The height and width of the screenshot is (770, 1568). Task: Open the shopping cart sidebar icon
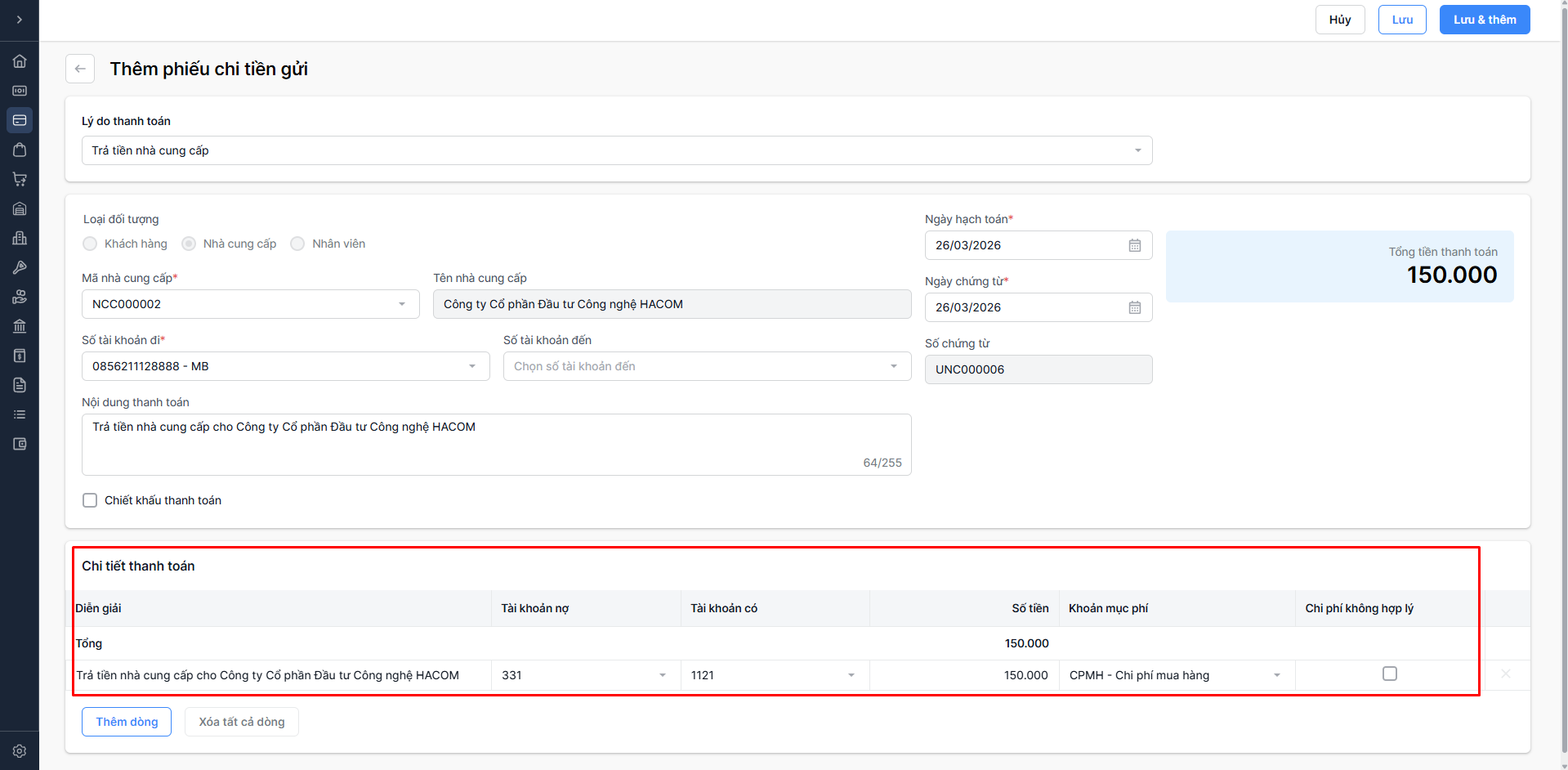click(20, 179)
